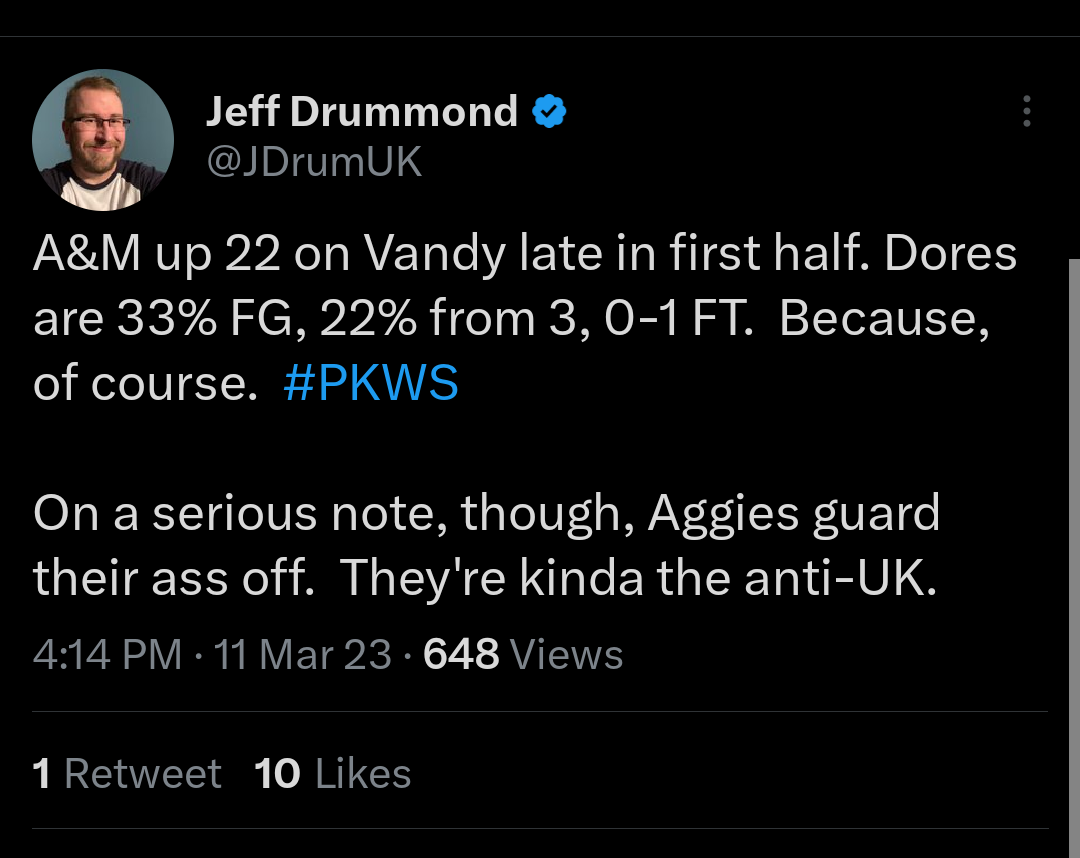Click the "They're kinda the anti-UK." sentence

pos(638,580)
